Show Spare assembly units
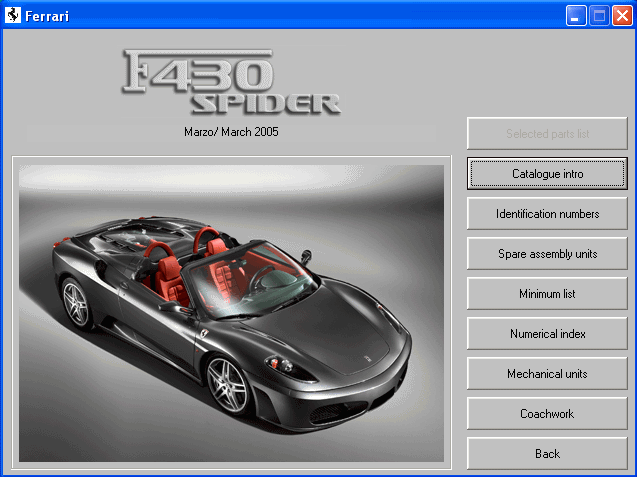This screenshot has height=477, width=637. (x=547, y=254)
